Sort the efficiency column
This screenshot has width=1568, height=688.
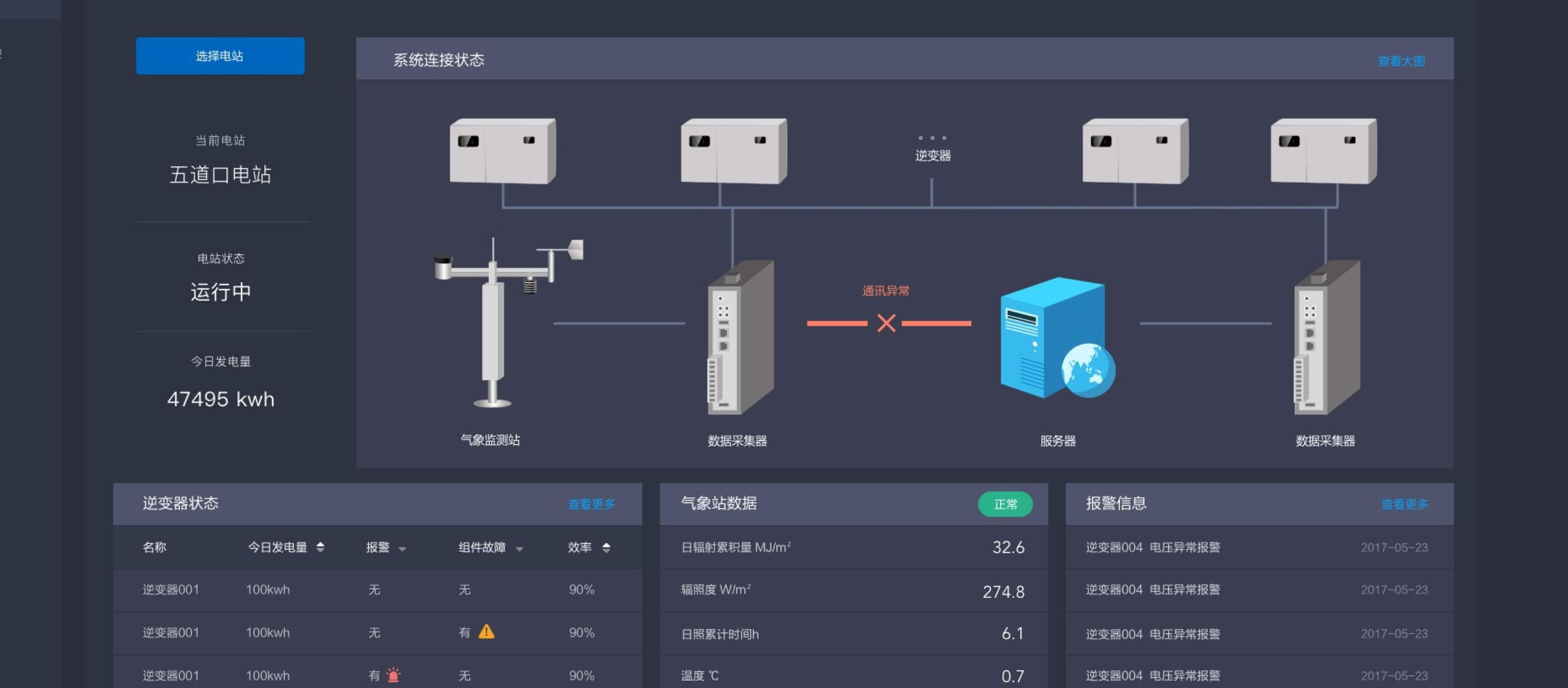pyautogui.click(x=606, y=548)
